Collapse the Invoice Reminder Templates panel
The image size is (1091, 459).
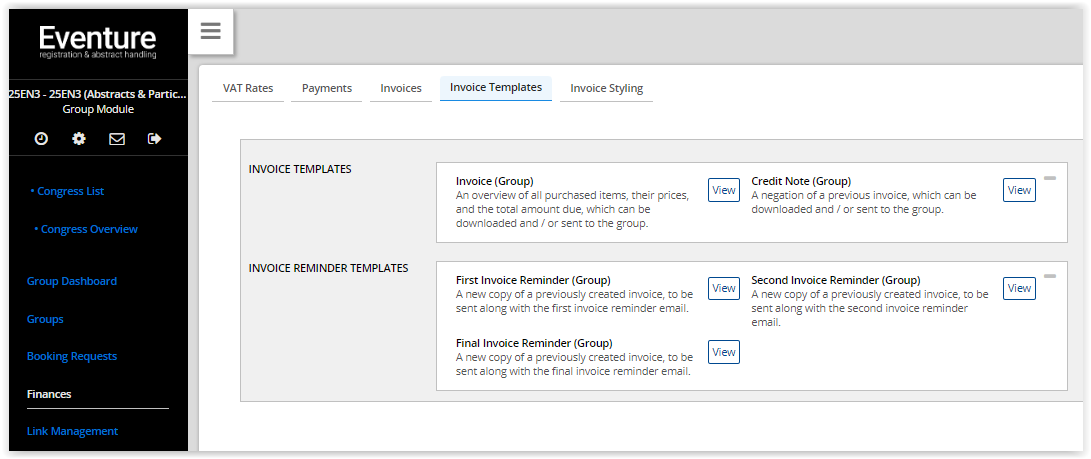click(1050, 276)
